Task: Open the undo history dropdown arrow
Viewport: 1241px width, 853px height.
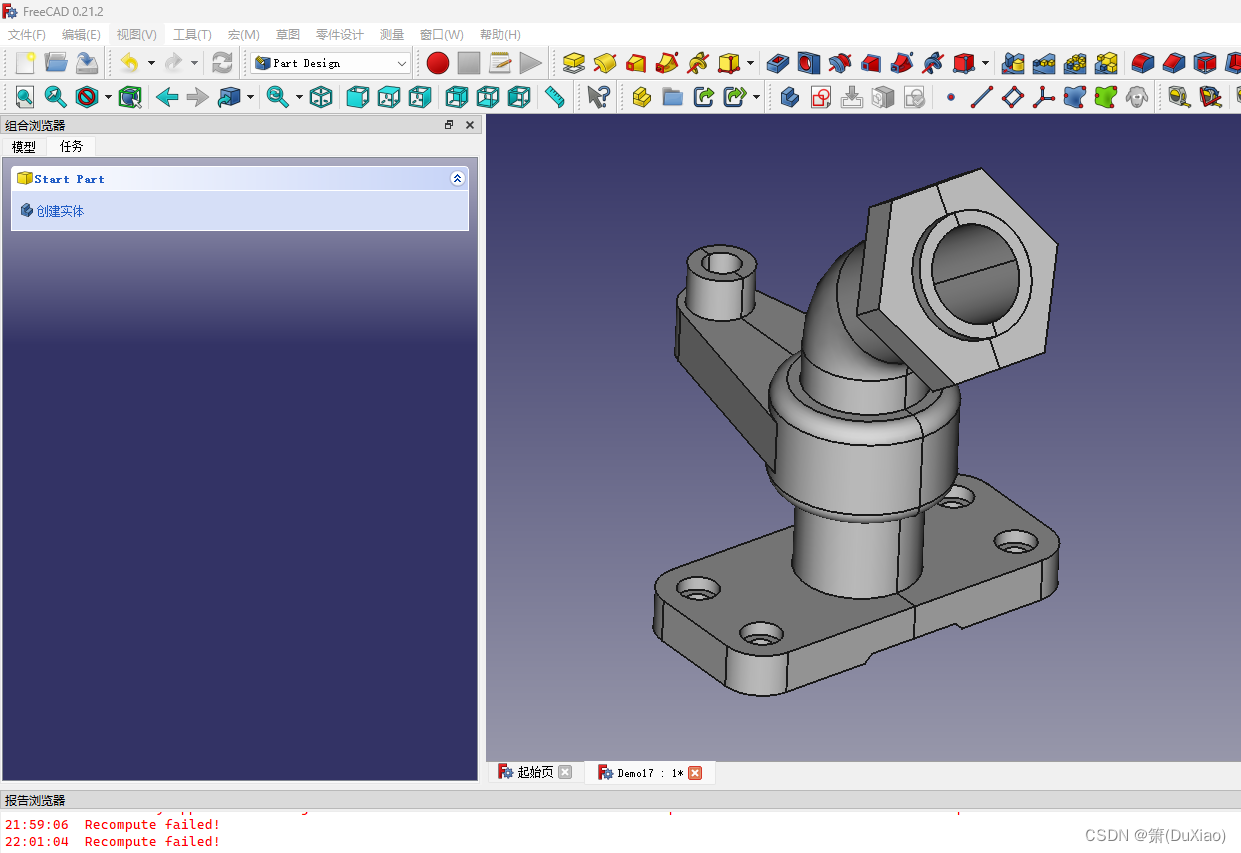Action: tap(151, 63)
